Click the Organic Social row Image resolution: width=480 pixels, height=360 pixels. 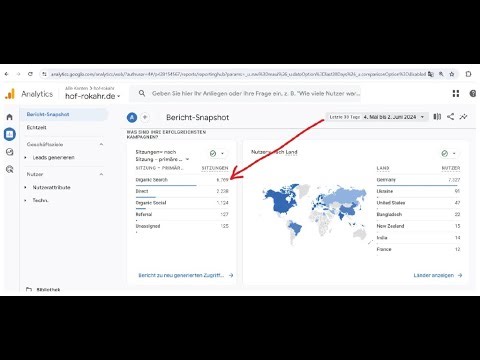pos(182,203)
